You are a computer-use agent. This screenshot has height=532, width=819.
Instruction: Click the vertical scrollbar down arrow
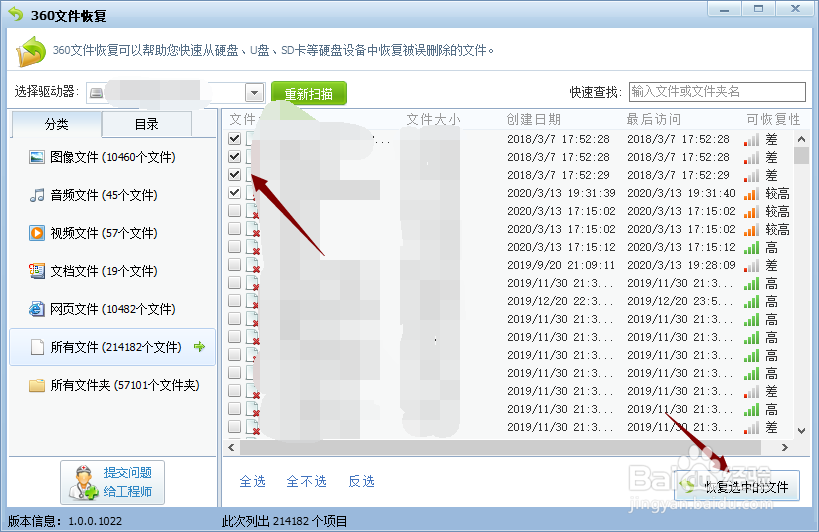point(801,431)
